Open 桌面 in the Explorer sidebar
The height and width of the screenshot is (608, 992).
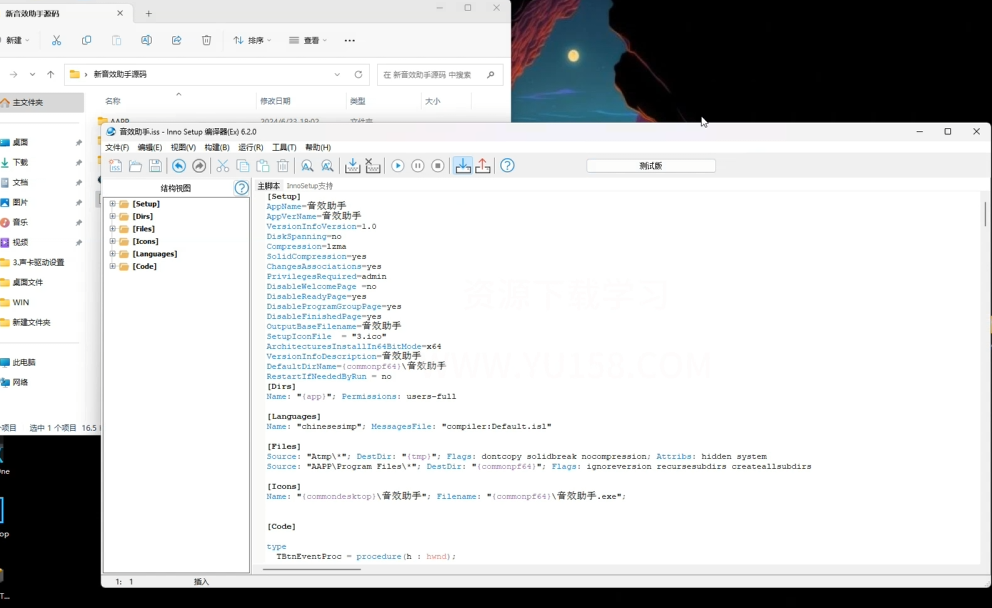20,142
